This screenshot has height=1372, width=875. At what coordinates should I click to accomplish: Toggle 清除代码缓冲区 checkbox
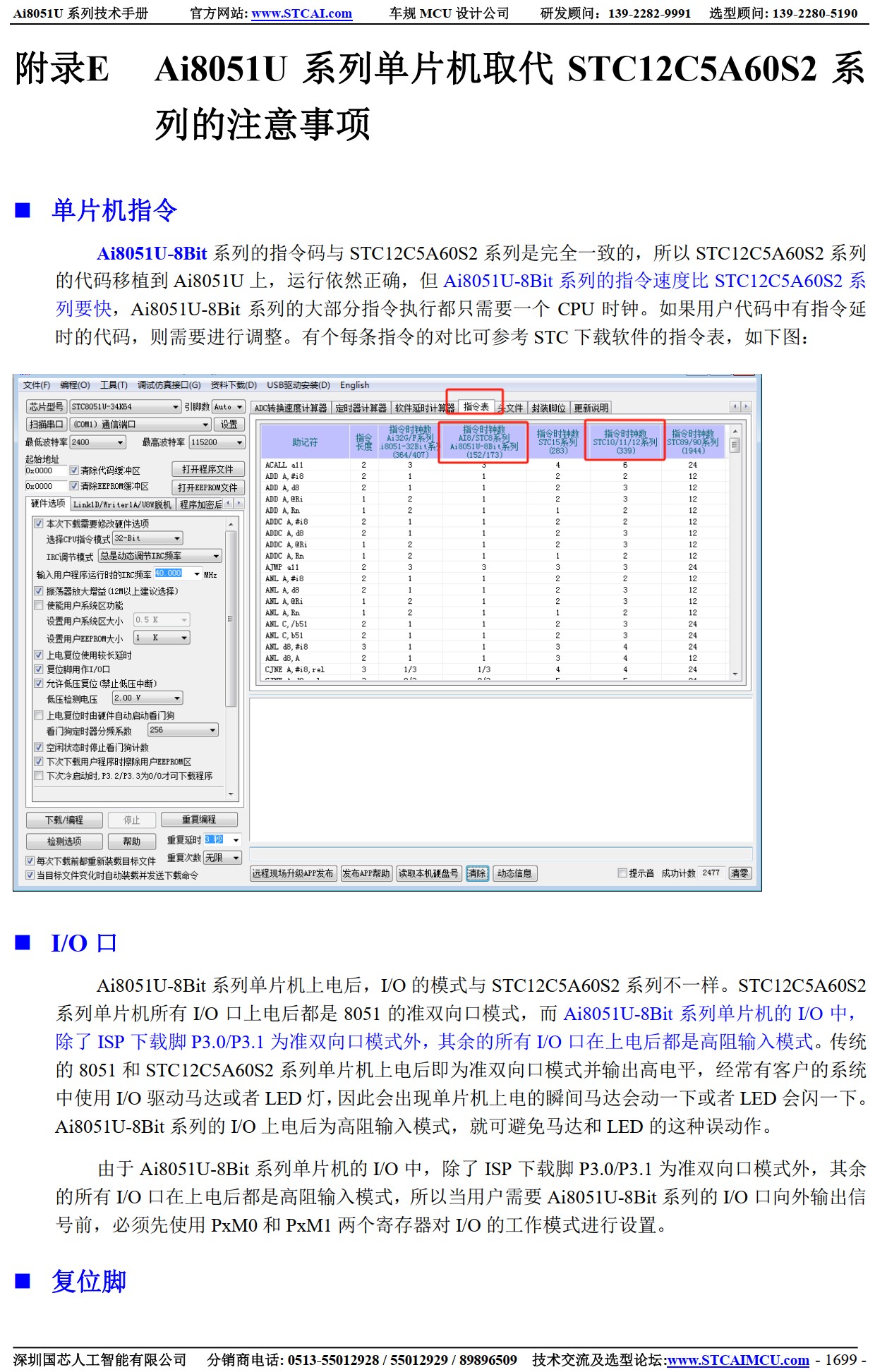point(74,471)
